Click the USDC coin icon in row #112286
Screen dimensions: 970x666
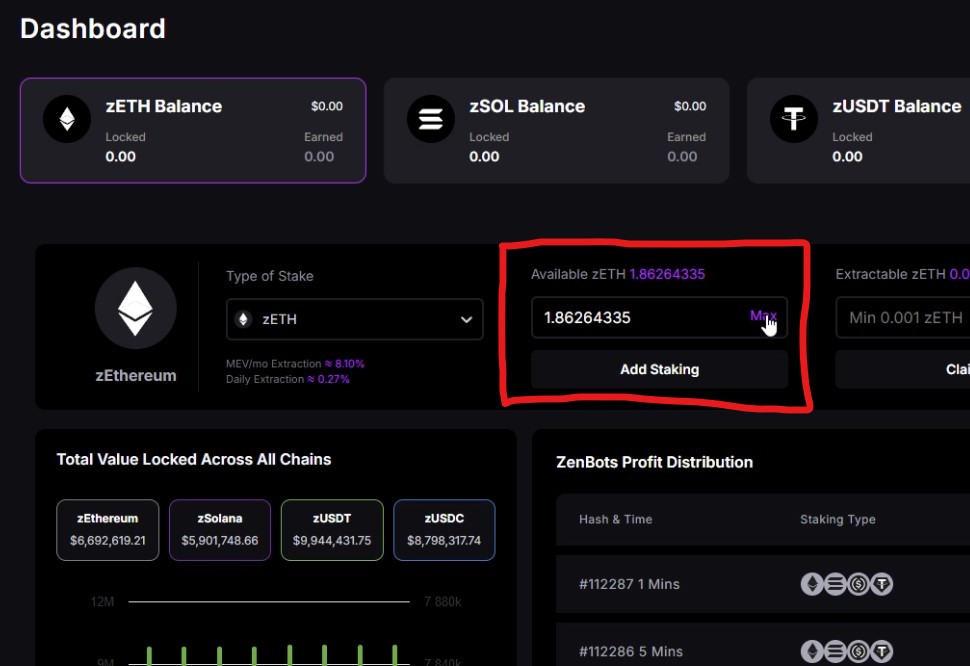point(858,651)
